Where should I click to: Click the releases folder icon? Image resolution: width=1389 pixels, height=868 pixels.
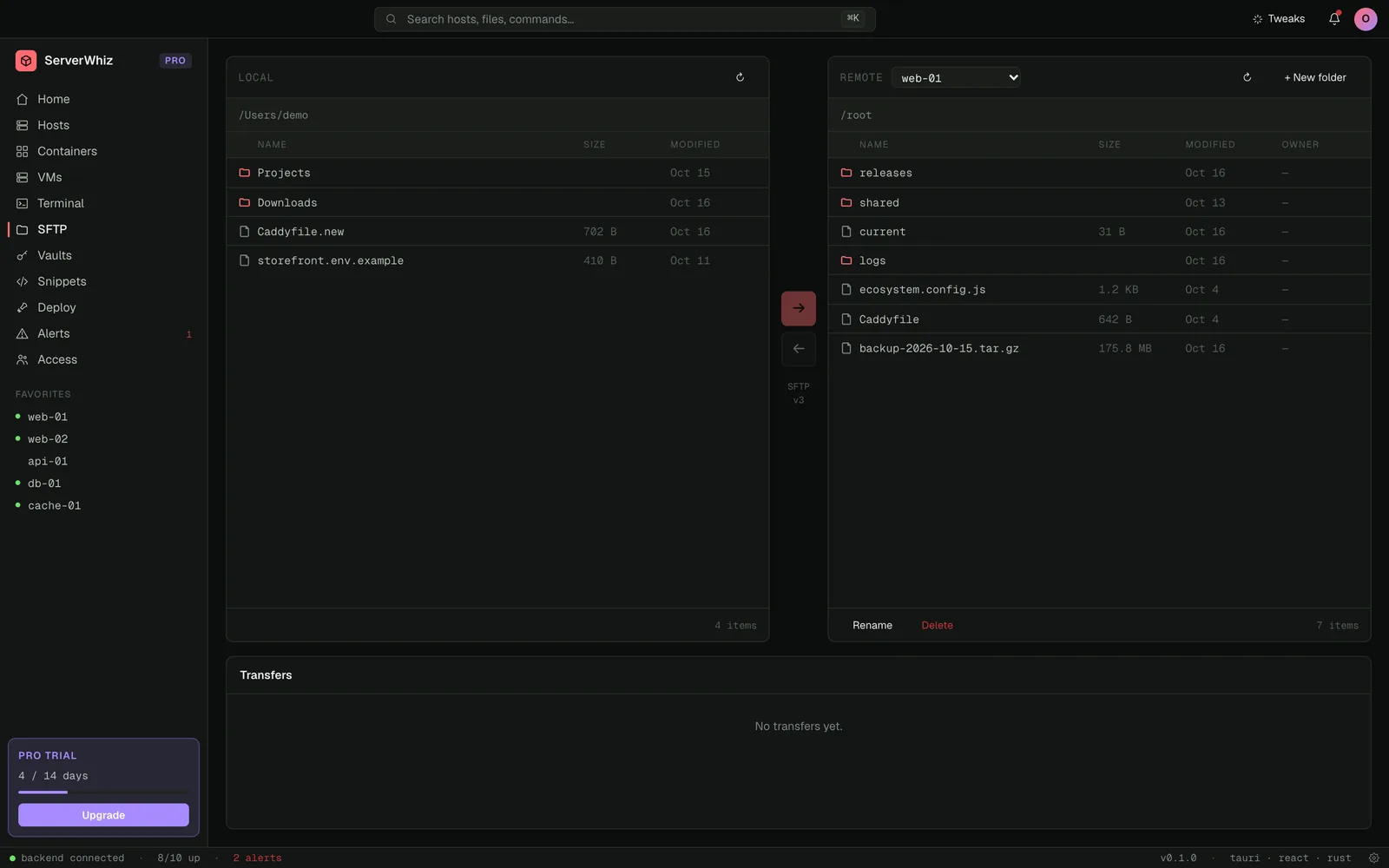pos(846,173)
